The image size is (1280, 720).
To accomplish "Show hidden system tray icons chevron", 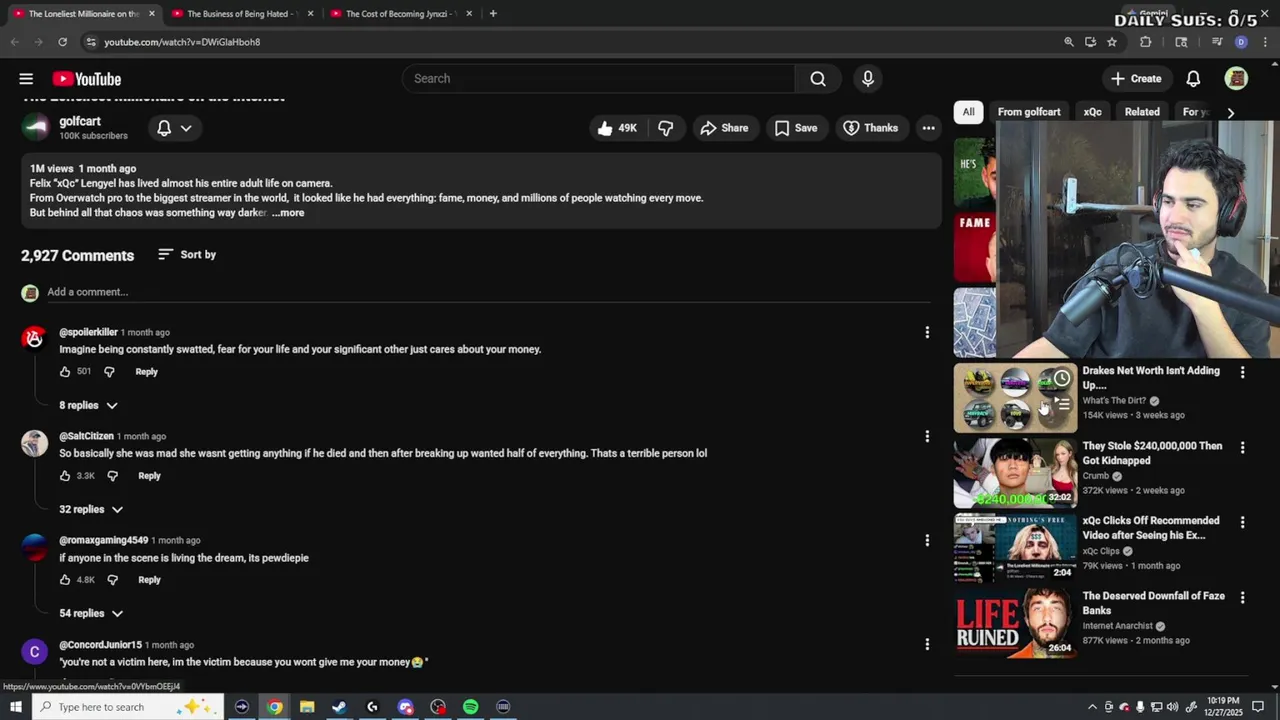I will [1091, 707].
